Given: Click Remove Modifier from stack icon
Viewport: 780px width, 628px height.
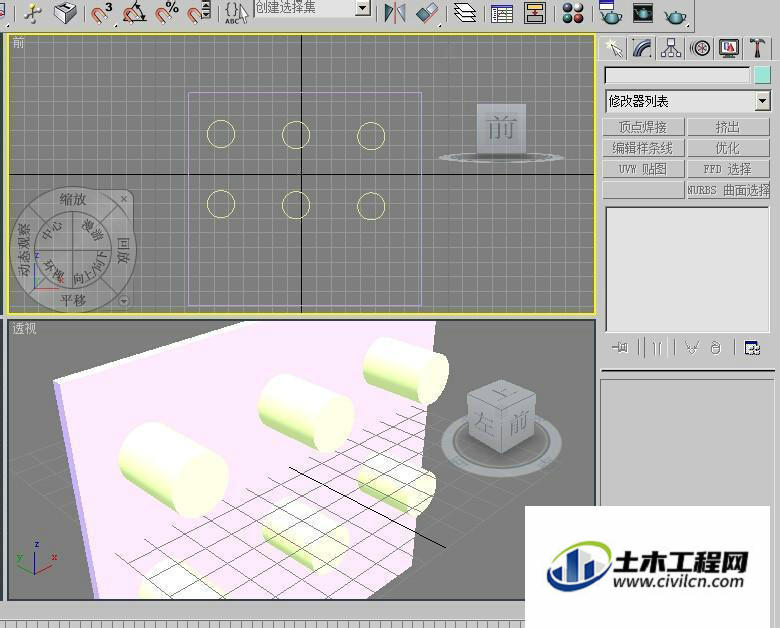Looking at the screenshot, I should click(x=716, y=347).
